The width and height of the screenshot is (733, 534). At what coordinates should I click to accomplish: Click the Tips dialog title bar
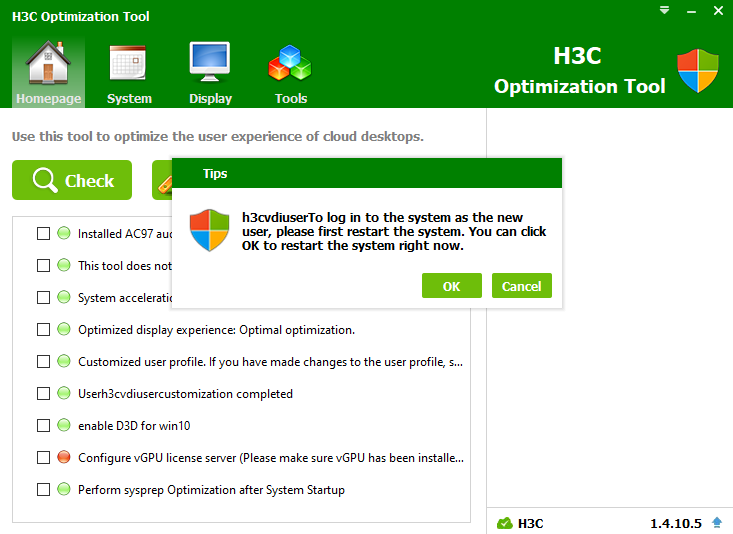[x=367, y=173]
